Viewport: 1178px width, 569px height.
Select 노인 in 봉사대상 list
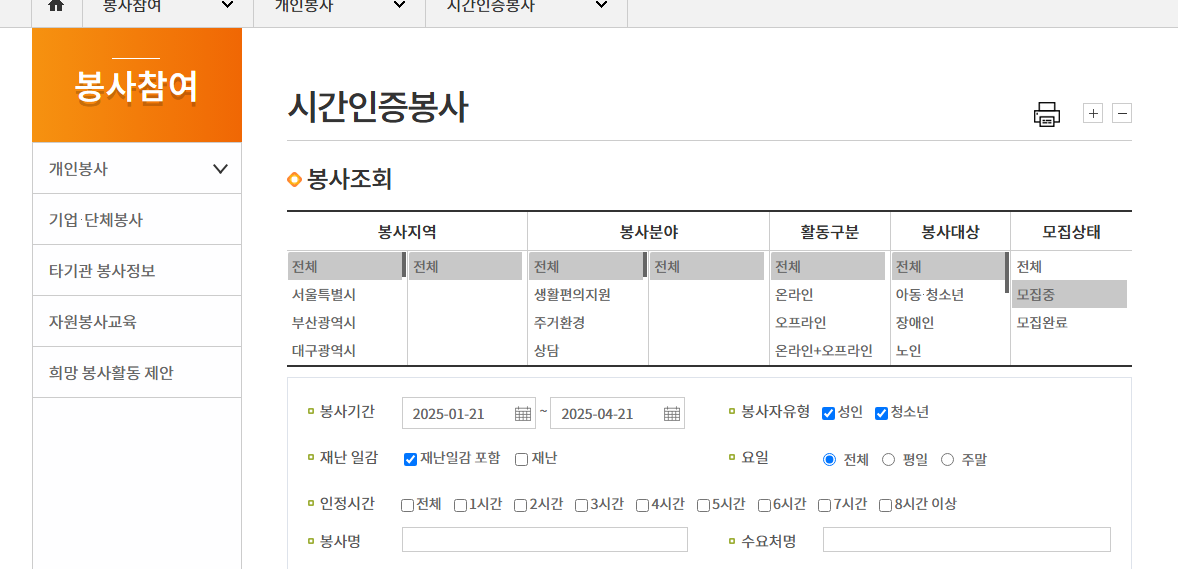(x=948, y=350)
